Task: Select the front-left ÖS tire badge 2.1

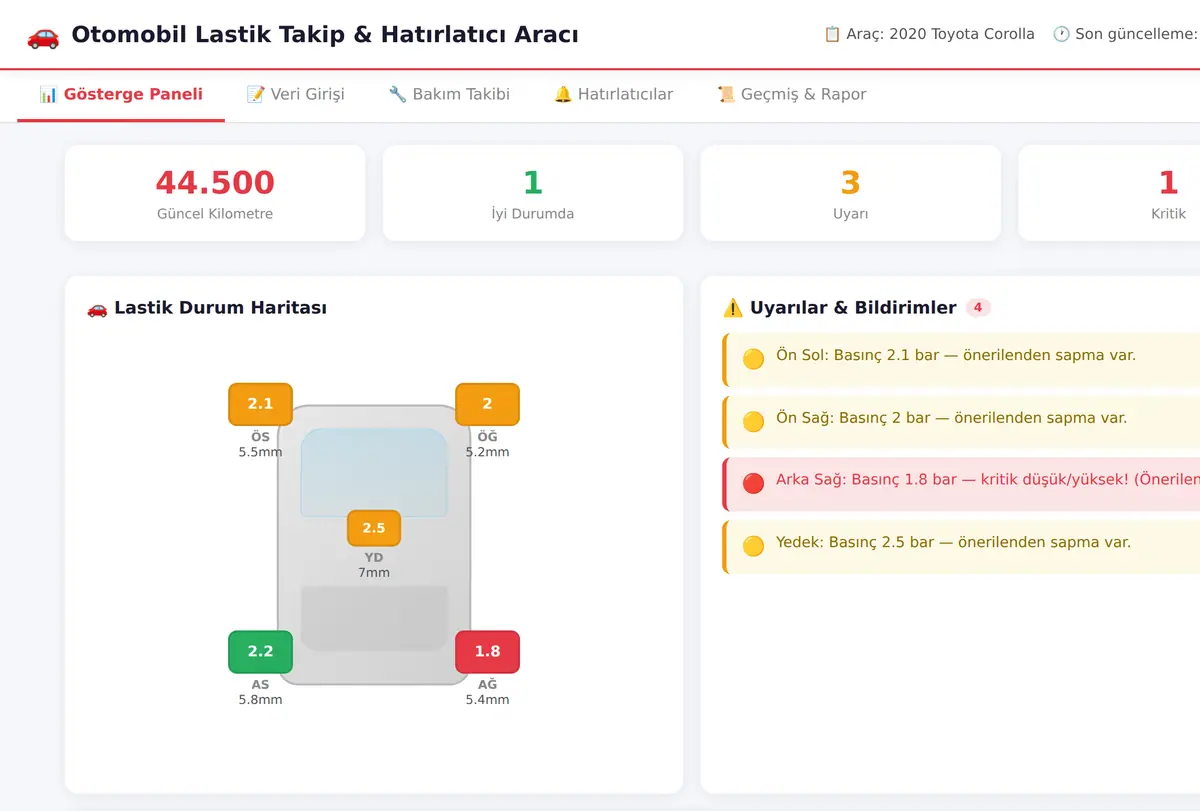Action: click(260, 404)
